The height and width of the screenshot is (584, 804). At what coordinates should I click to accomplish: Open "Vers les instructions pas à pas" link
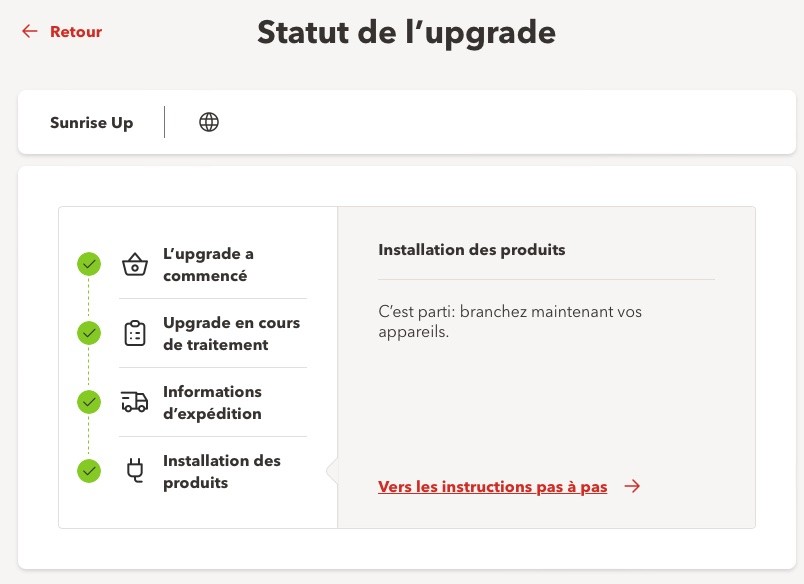click(492, 487)
